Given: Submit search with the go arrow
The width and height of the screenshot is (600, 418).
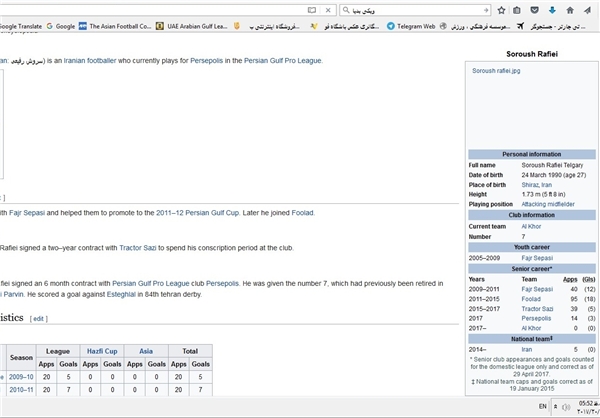Looking at the screenshot, I should (x=486, y=10).
